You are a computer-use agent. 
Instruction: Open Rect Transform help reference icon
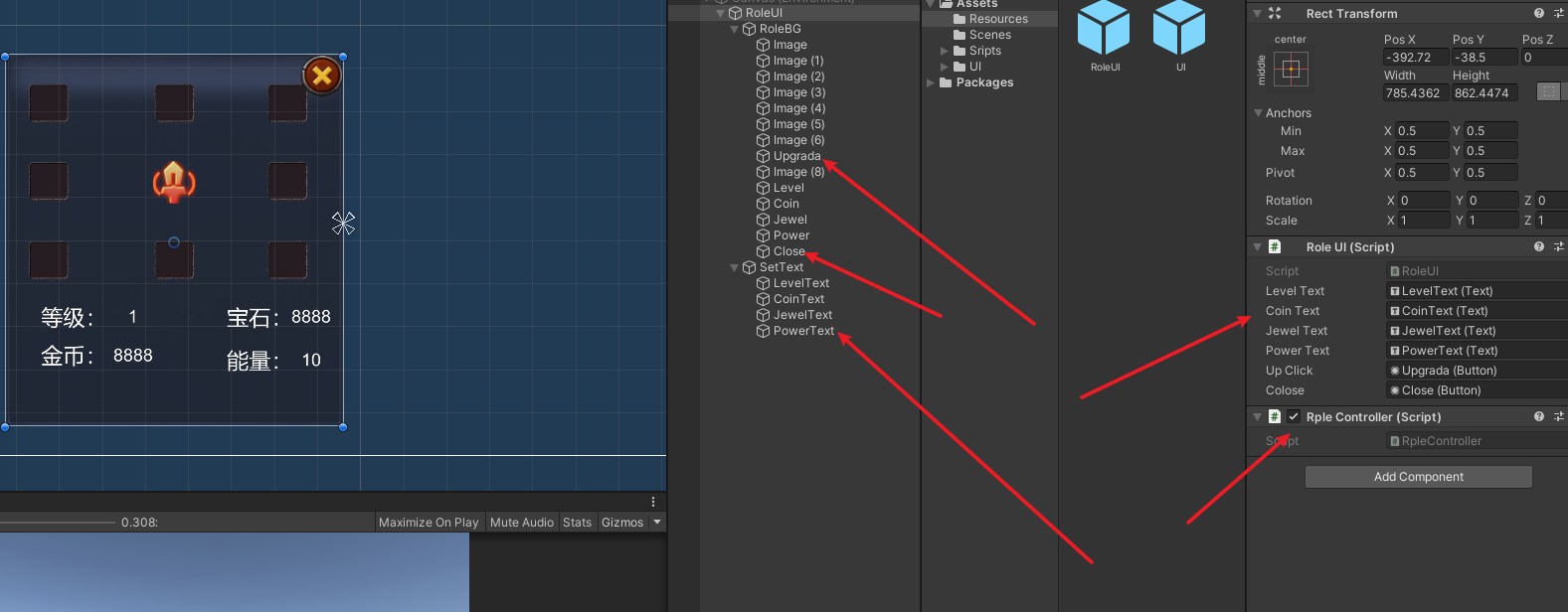coord(1539,13)
